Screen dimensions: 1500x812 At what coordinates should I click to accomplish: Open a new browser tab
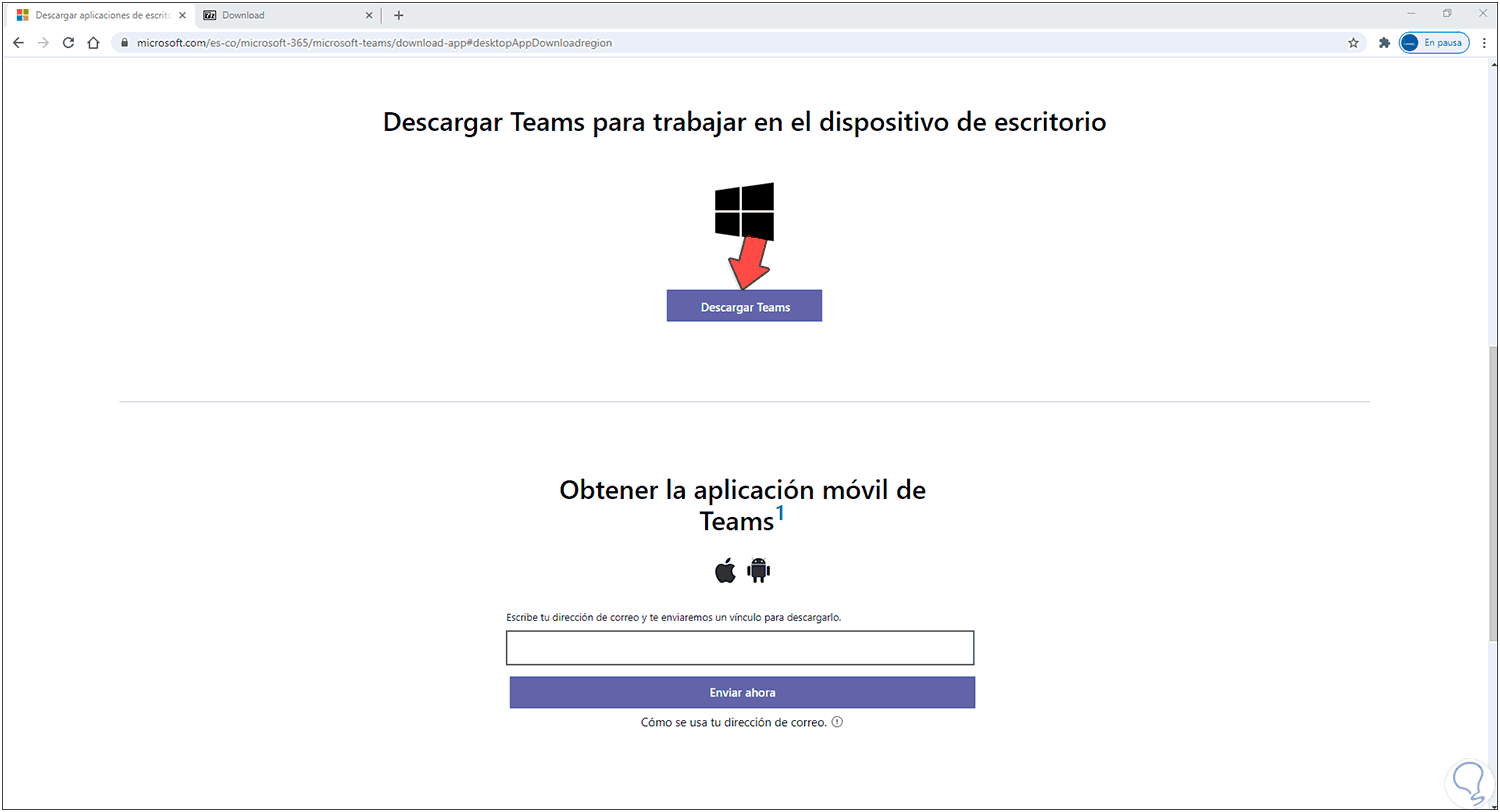[399, 15]
